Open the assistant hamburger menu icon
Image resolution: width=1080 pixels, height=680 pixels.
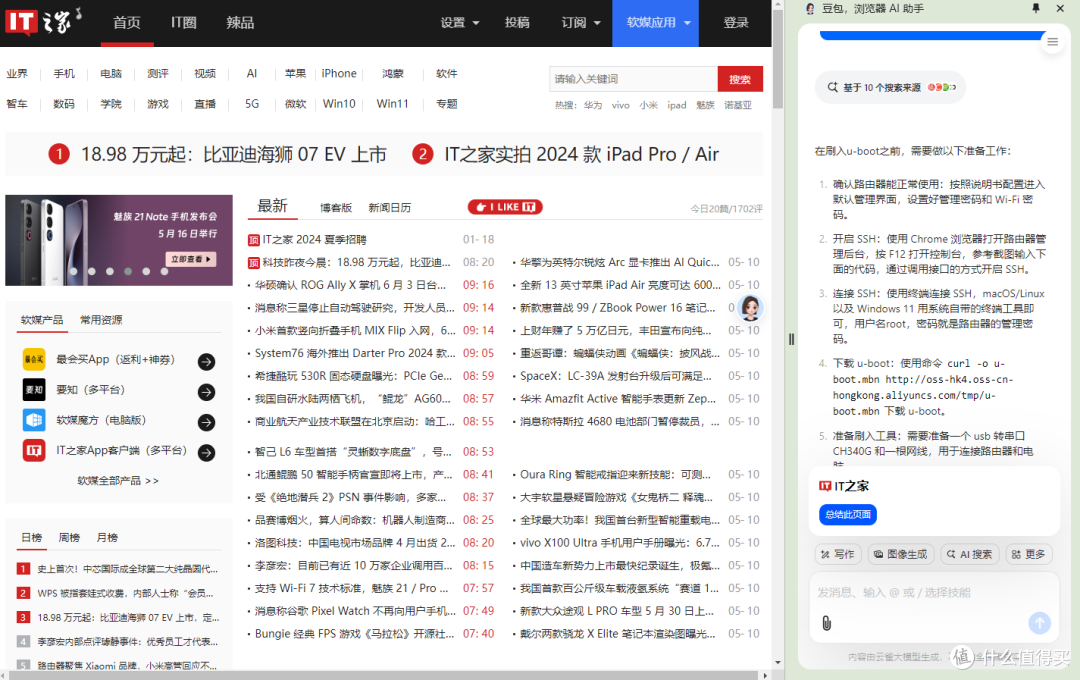(1052, 42)
